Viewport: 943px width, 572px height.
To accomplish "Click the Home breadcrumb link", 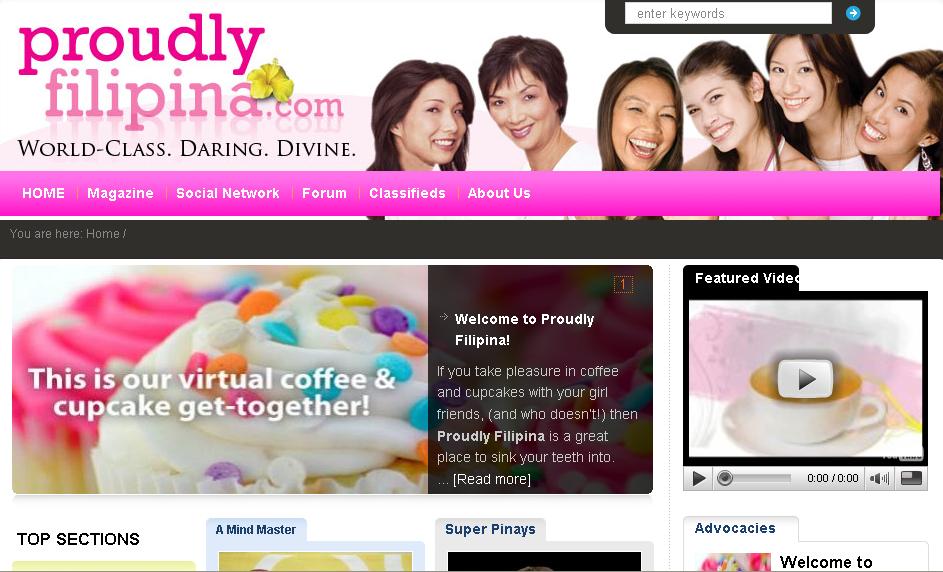I will [x=103, y=234].
